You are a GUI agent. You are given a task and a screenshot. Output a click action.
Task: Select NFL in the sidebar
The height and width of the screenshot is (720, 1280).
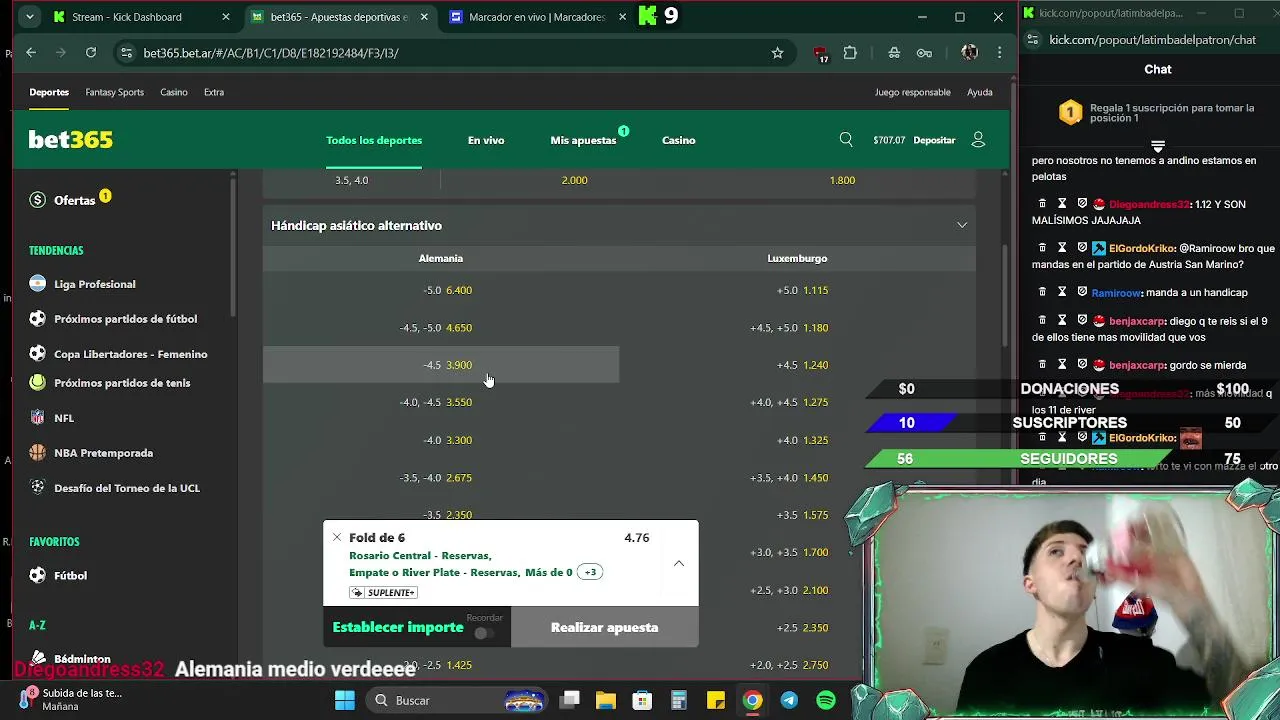(64, 418)
